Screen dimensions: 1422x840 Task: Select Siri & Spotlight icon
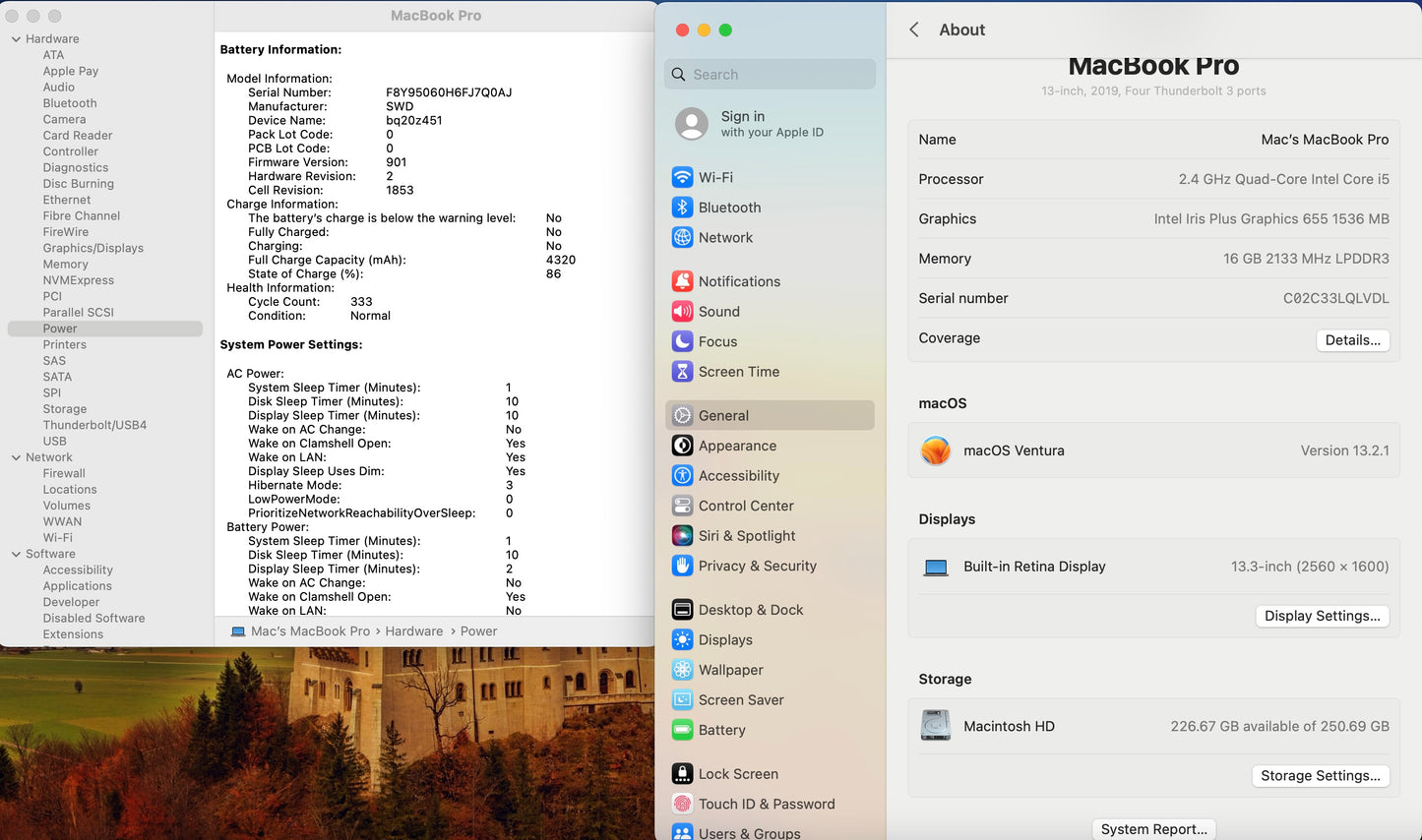(682, 535)
